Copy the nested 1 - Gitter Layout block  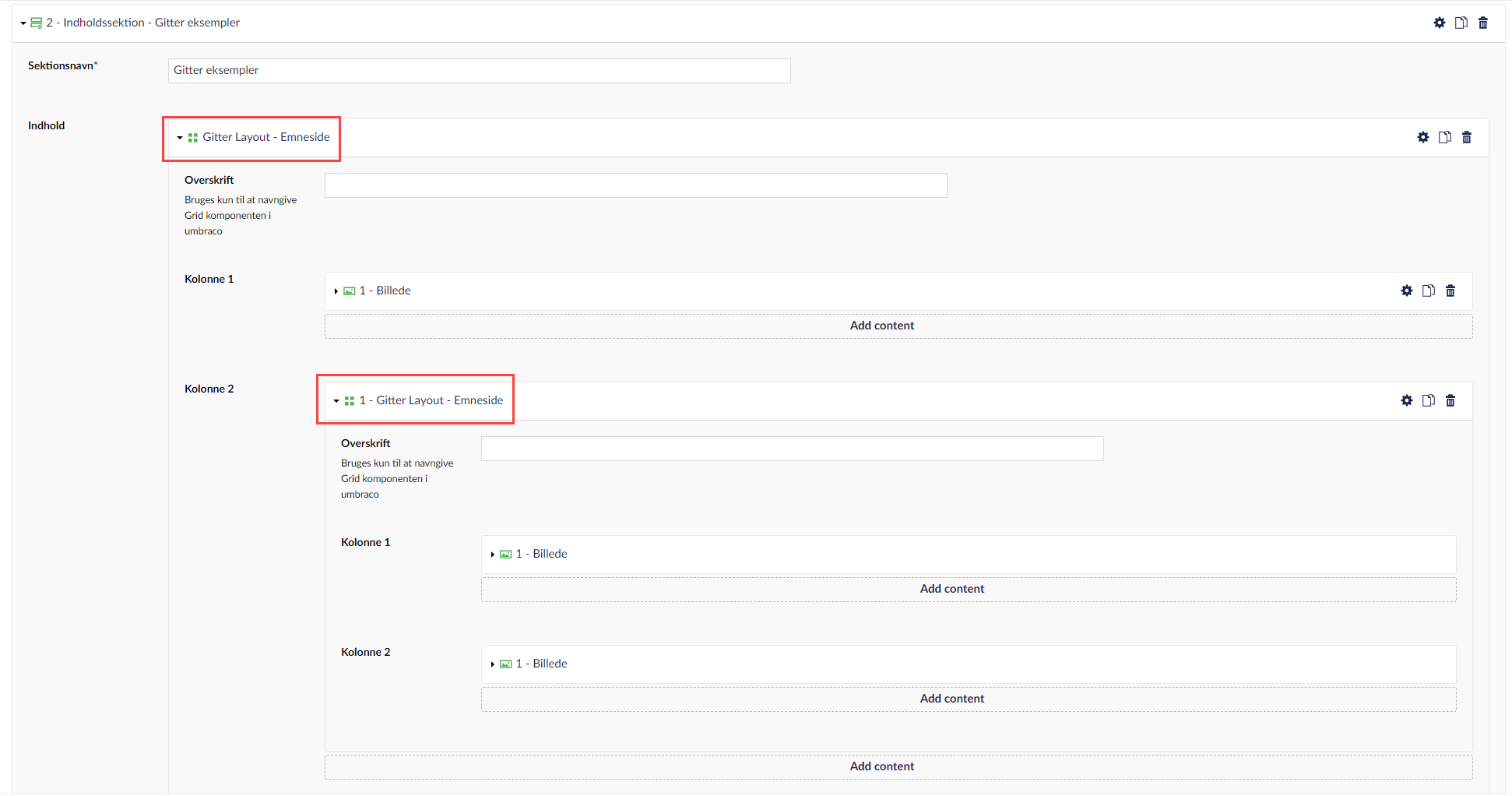pos(1428,400)
